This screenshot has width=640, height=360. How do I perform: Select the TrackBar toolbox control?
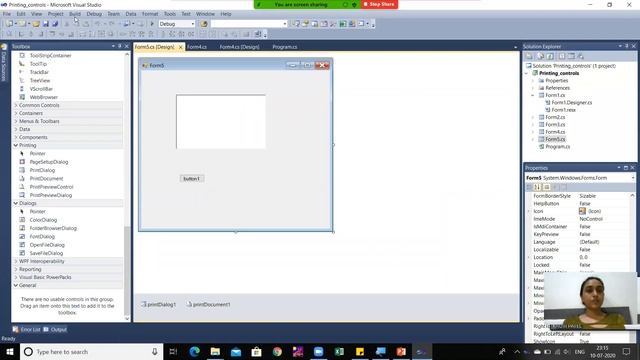pyautogui.click(x=39, y=72)
